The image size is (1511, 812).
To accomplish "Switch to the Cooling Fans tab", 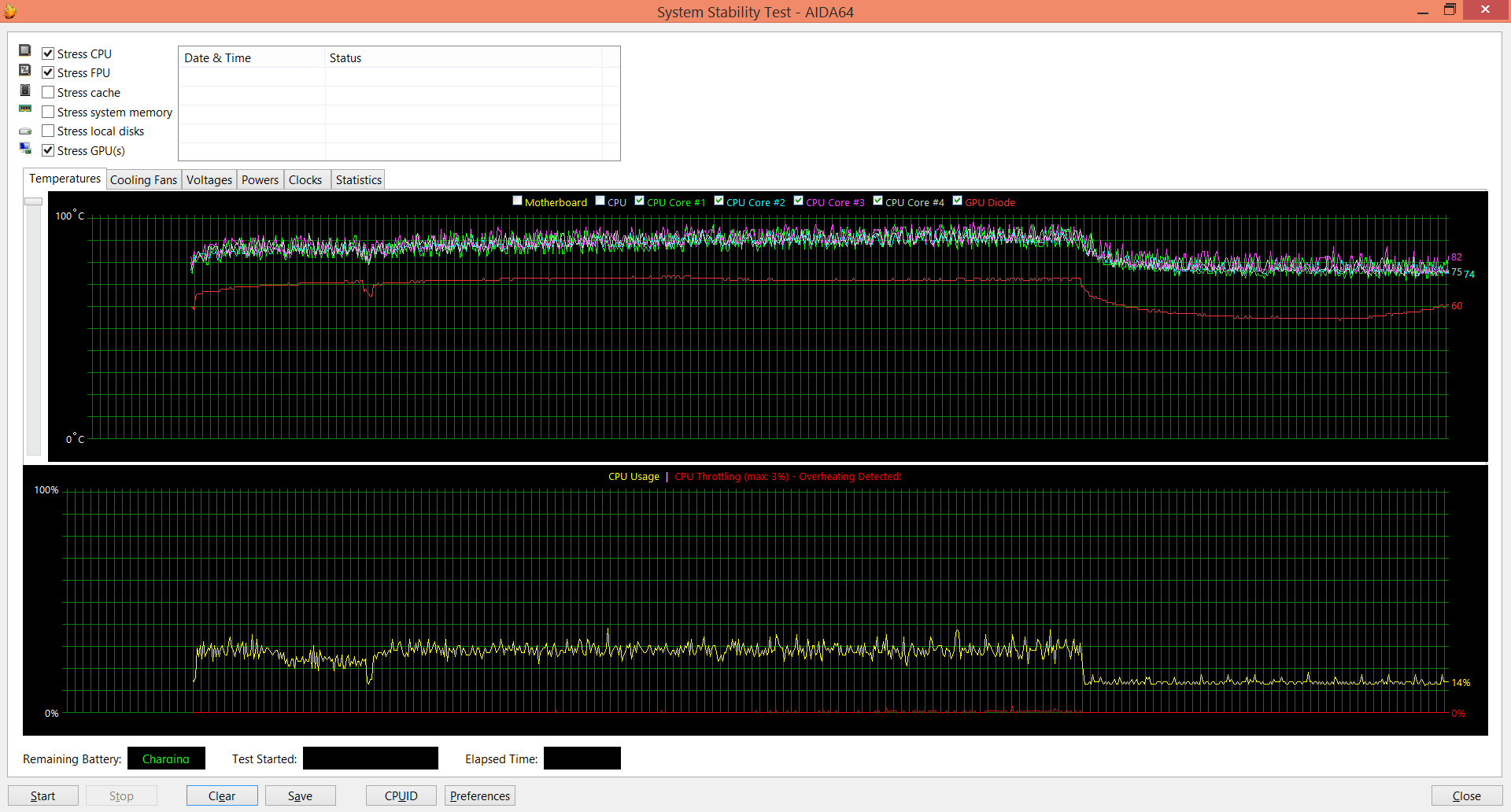I will point(144,180).
